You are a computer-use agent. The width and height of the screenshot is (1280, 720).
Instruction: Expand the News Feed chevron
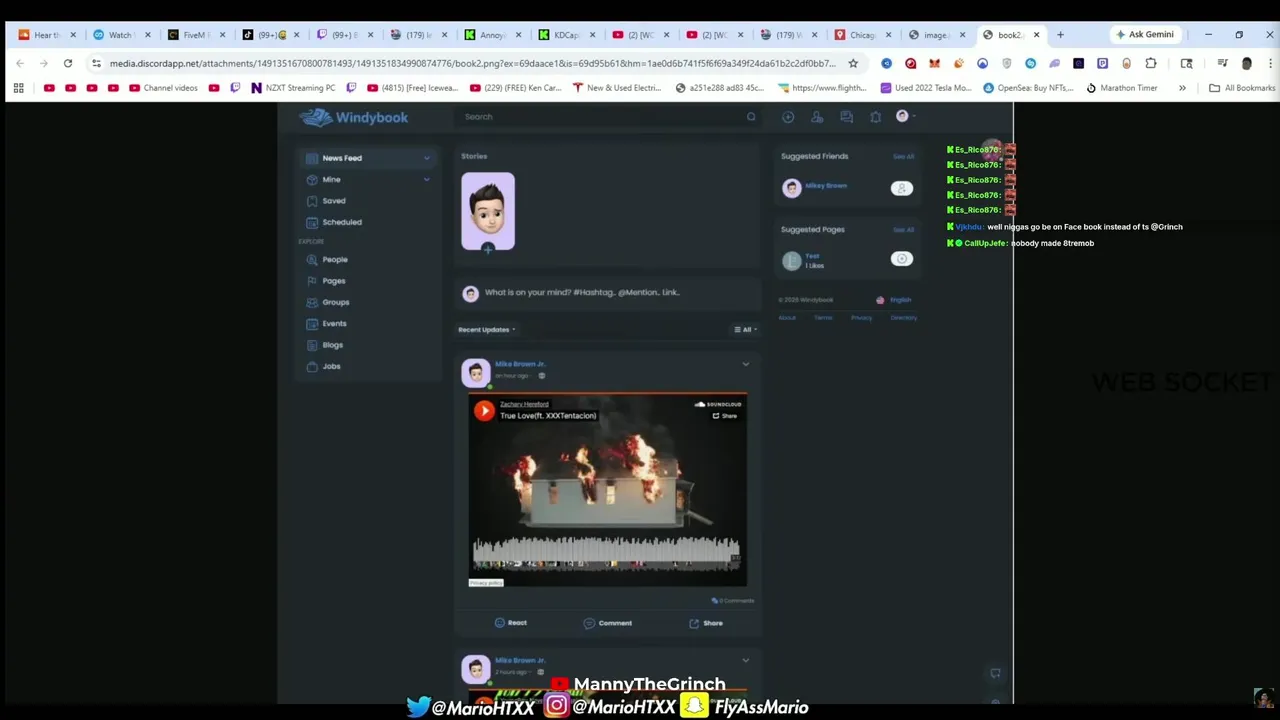pyautogui.click(x=427, y=158)
